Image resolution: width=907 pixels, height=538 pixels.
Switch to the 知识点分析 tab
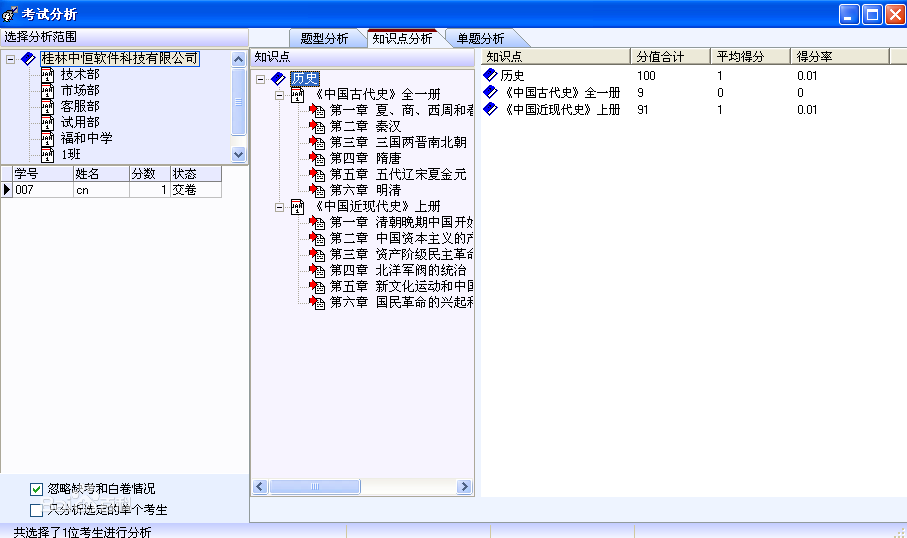[x=403, y=38]
